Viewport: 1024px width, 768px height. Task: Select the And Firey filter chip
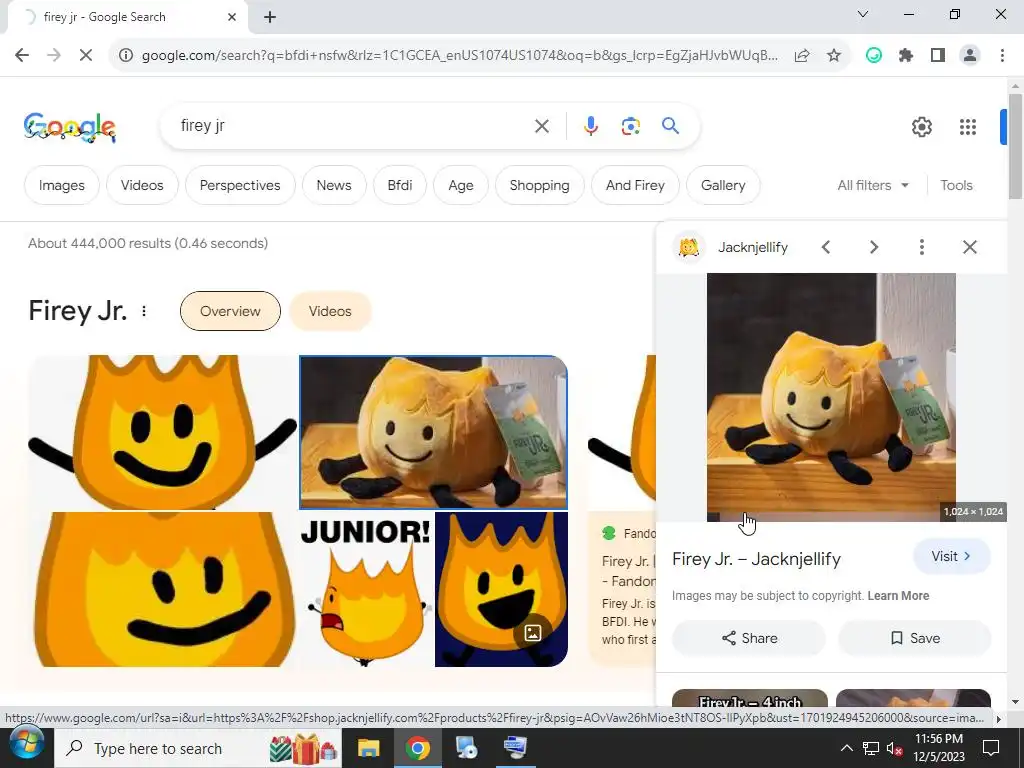point(635,185)
